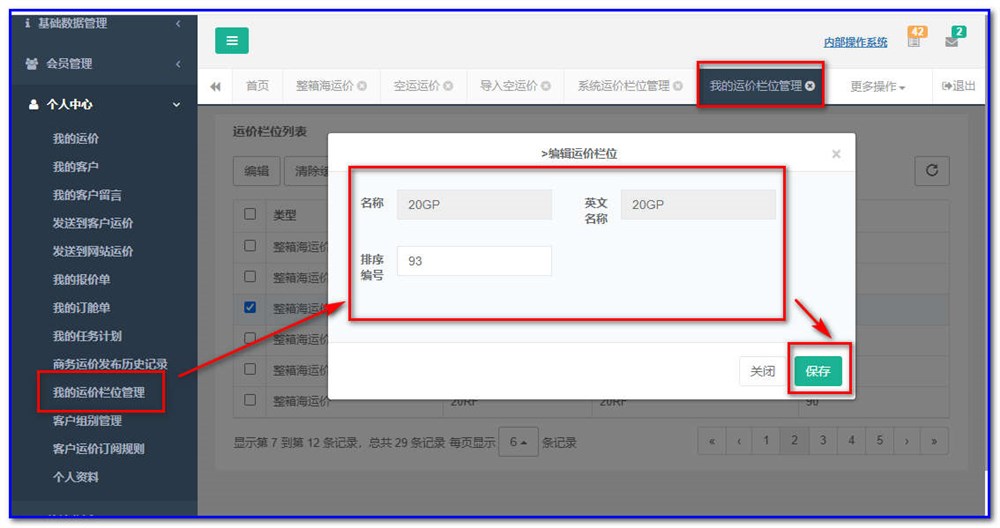Image resolution: width=1000 pixels, height=528 pixels.
Task: Switch to the 空运运价 tab
Action: tap(416, 86)
